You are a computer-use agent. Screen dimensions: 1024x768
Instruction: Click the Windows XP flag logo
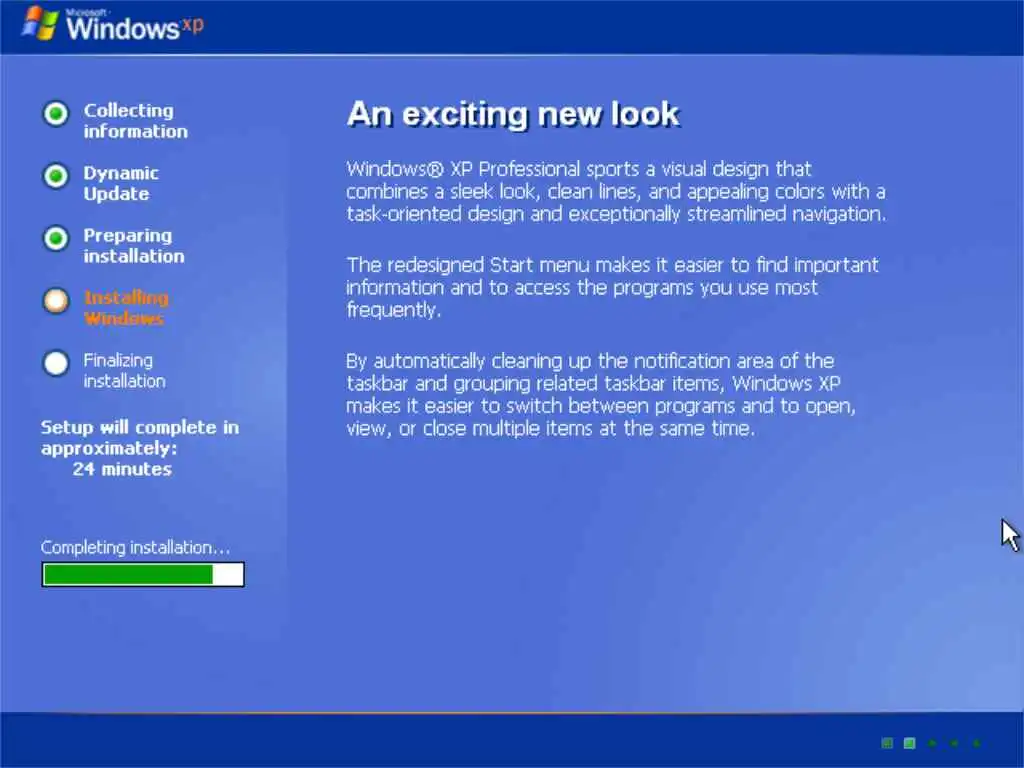tap(40, 24)
